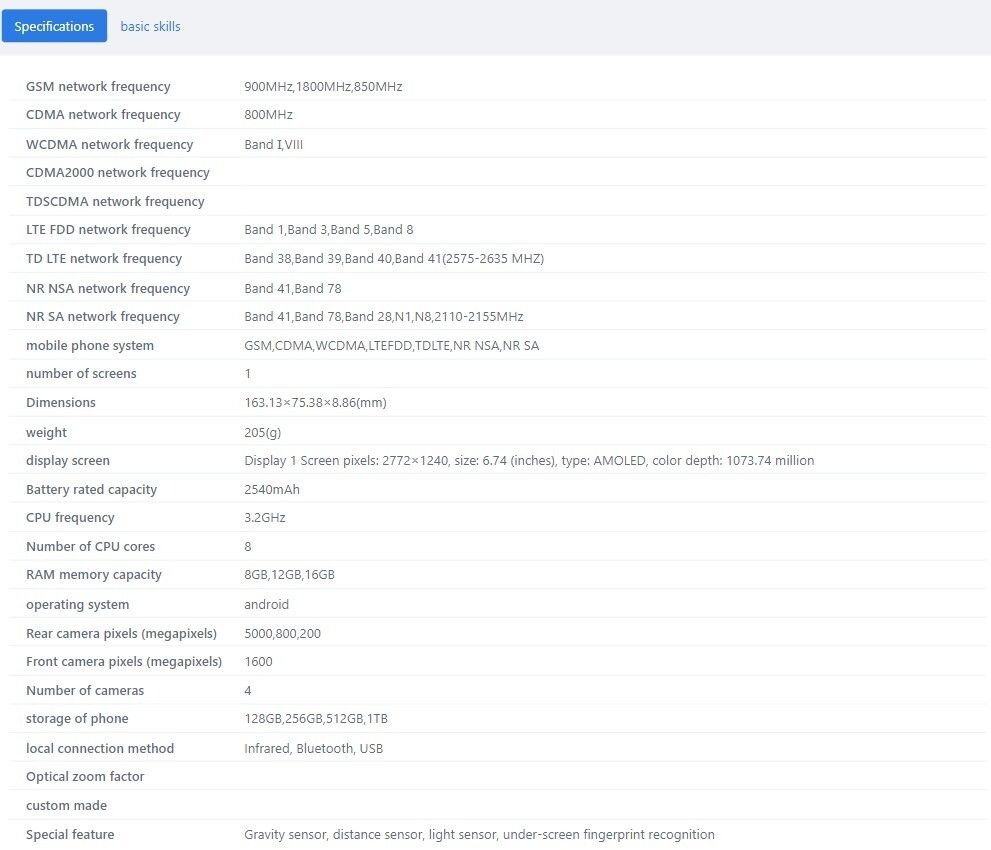Click the mobile phone system value list
Image resolution: width=991 pixels, height=850 pixels.
pos(391,346)
